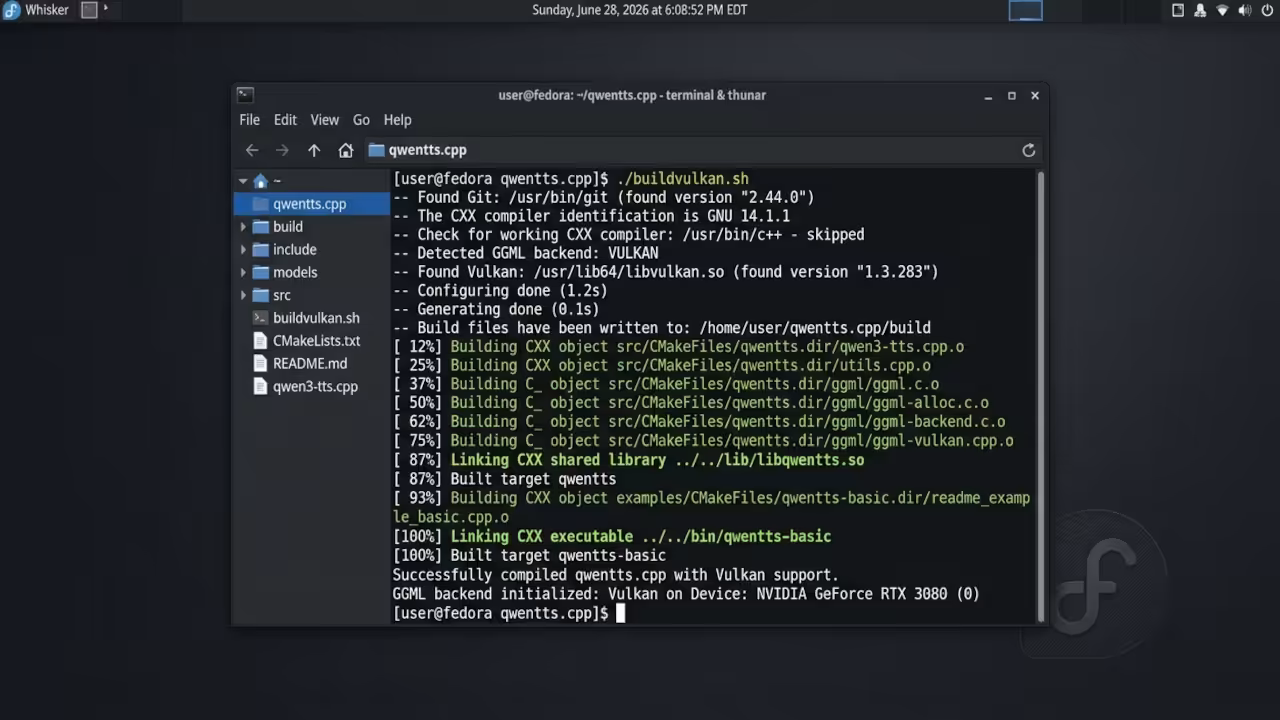Image resolution: width=1280 pixels, height=720 pixels.
Task: Expand the src folder
Action: [x=243, y=295]
